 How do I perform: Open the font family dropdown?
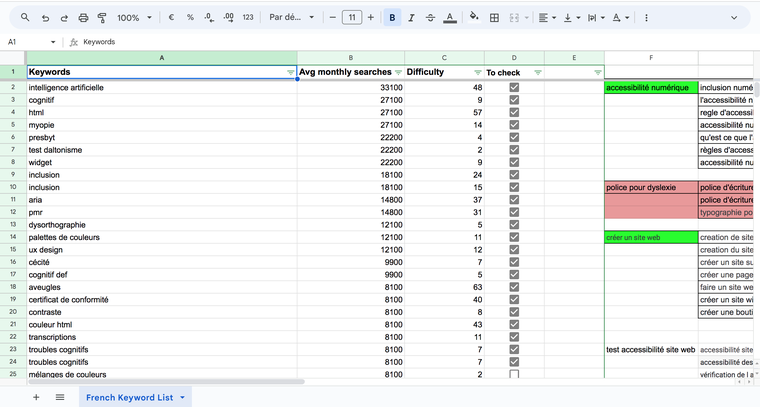292,18
